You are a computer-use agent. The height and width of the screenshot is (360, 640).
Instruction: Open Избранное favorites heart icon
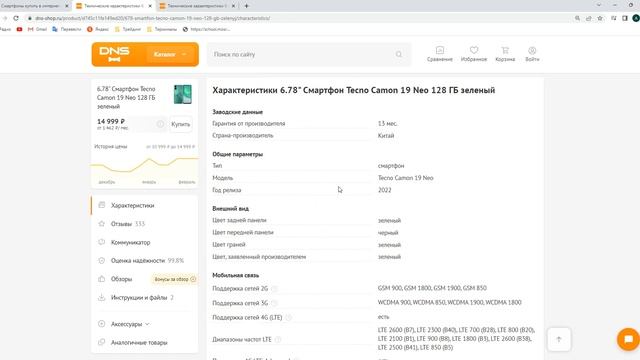click(x=474, y=54)
